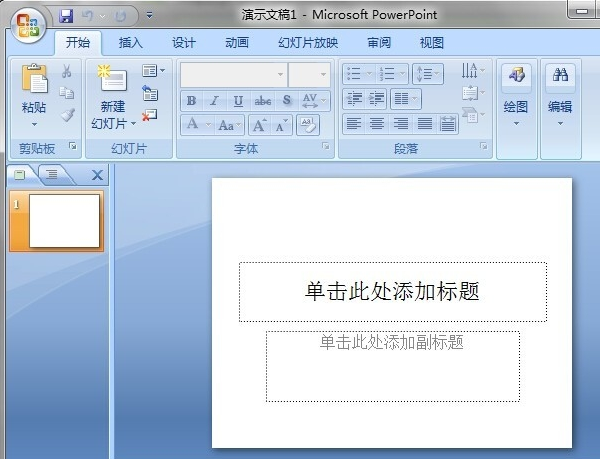Open AV character spacing dropdown
Viewport: 600px width, 459px height.
point(314,101)
